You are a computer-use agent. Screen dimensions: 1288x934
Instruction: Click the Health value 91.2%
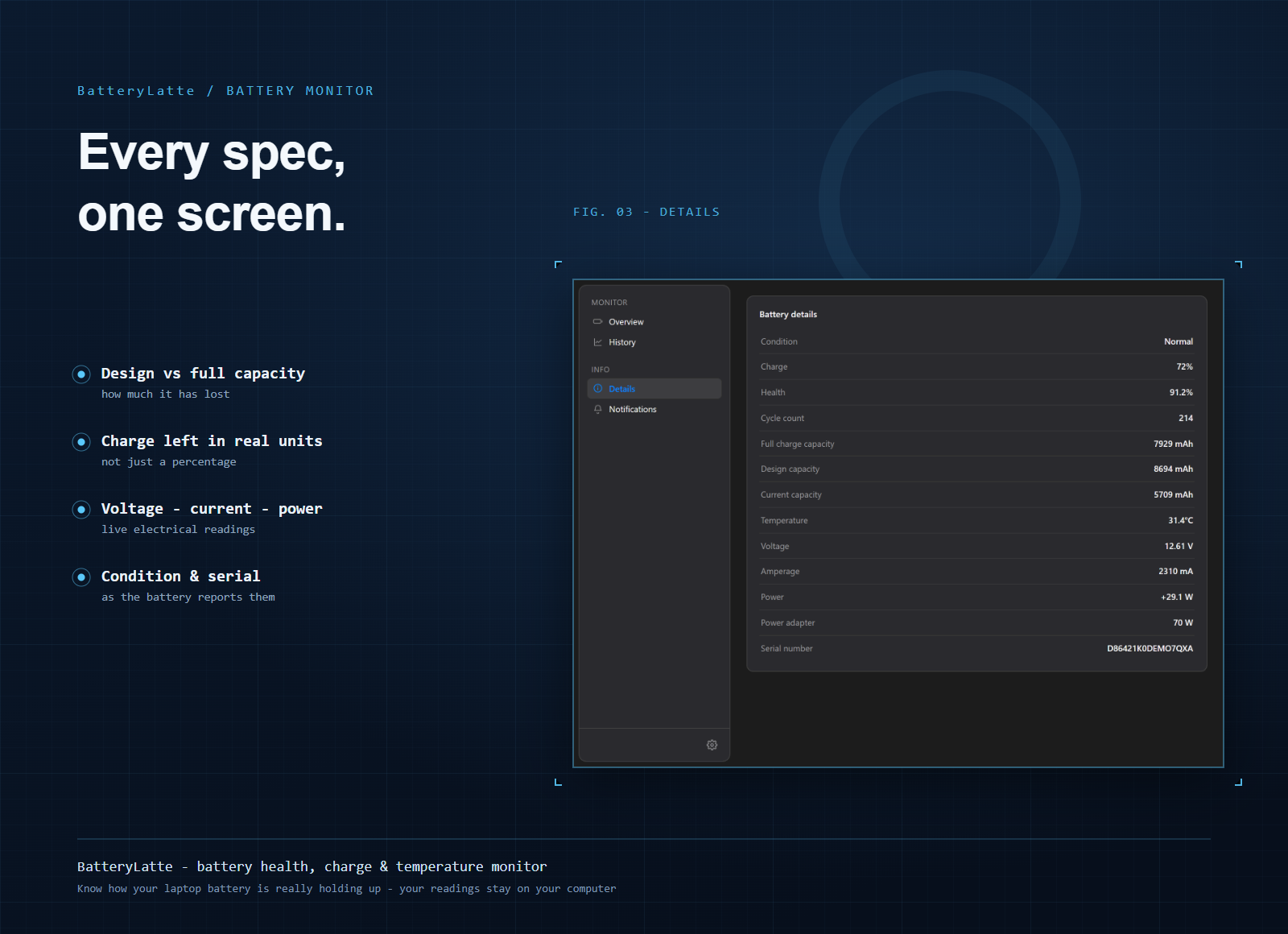(x=1181, y=392)
